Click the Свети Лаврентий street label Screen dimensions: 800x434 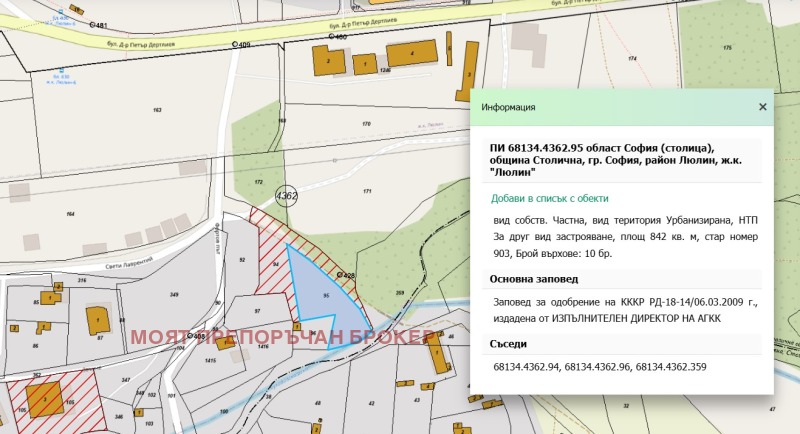click(129, 263)
